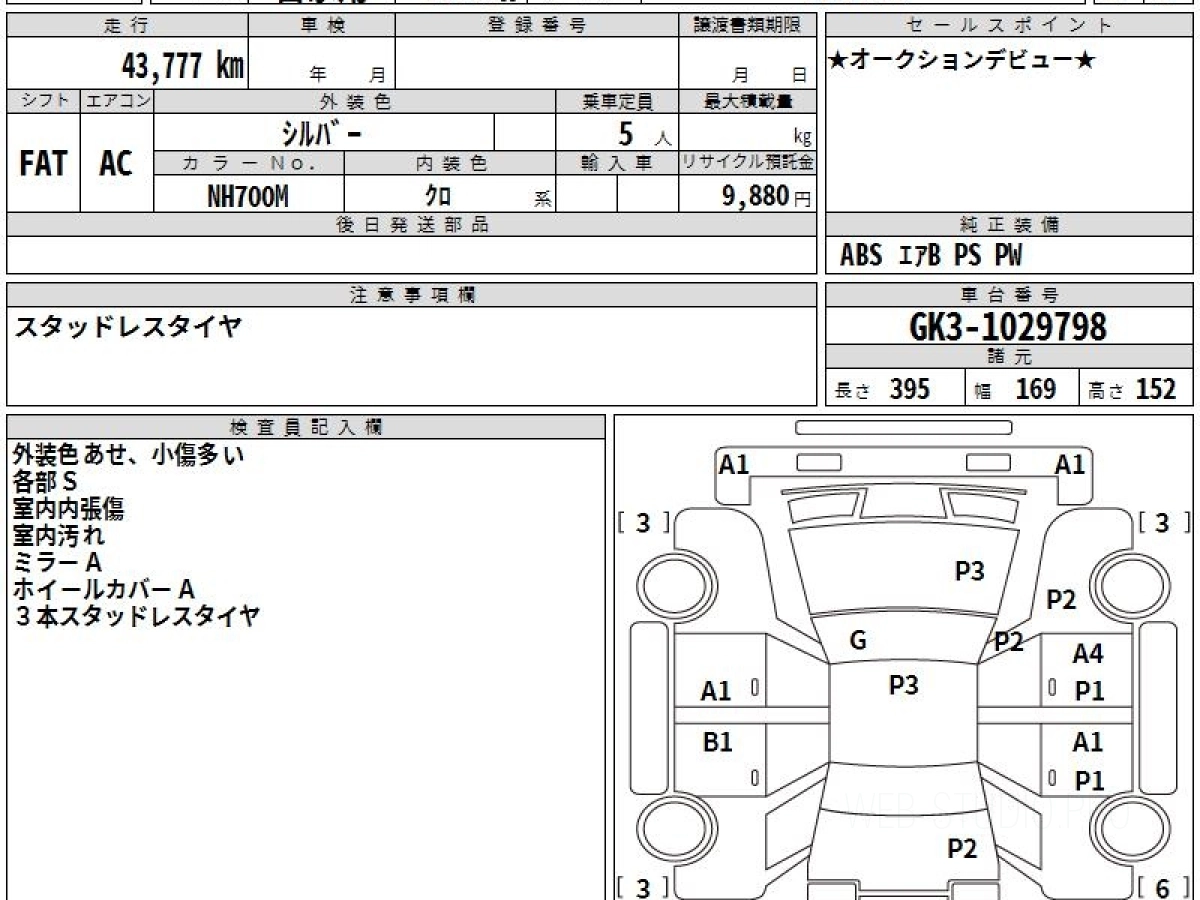Click inspector note 室内内張傷

pyautogui.click(x=69, y=509)
